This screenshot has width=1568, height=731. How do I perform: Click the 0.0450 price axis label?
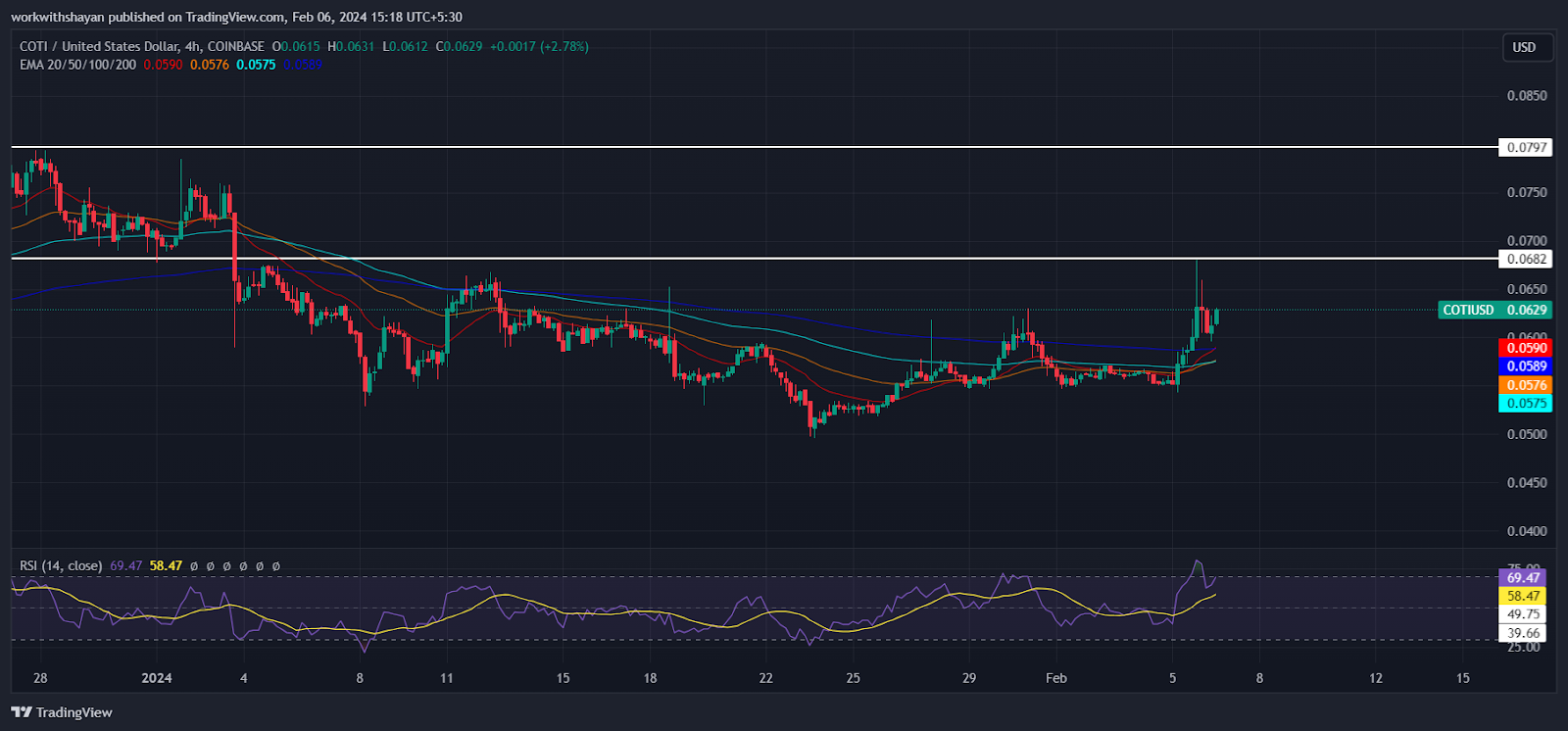pyautogui.click(x=1527, y=482)
